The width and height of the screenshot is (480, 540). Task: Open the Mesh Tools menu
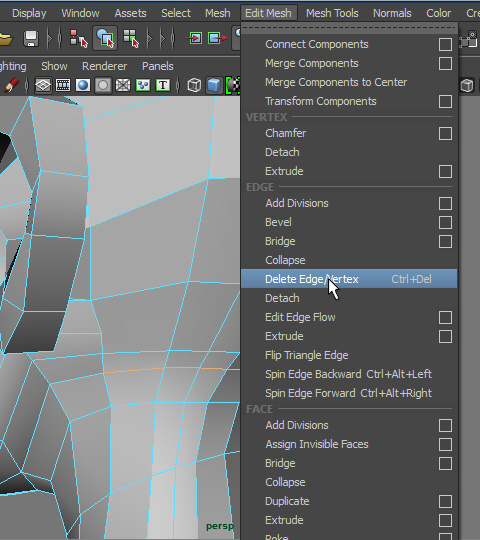point(332,13)
